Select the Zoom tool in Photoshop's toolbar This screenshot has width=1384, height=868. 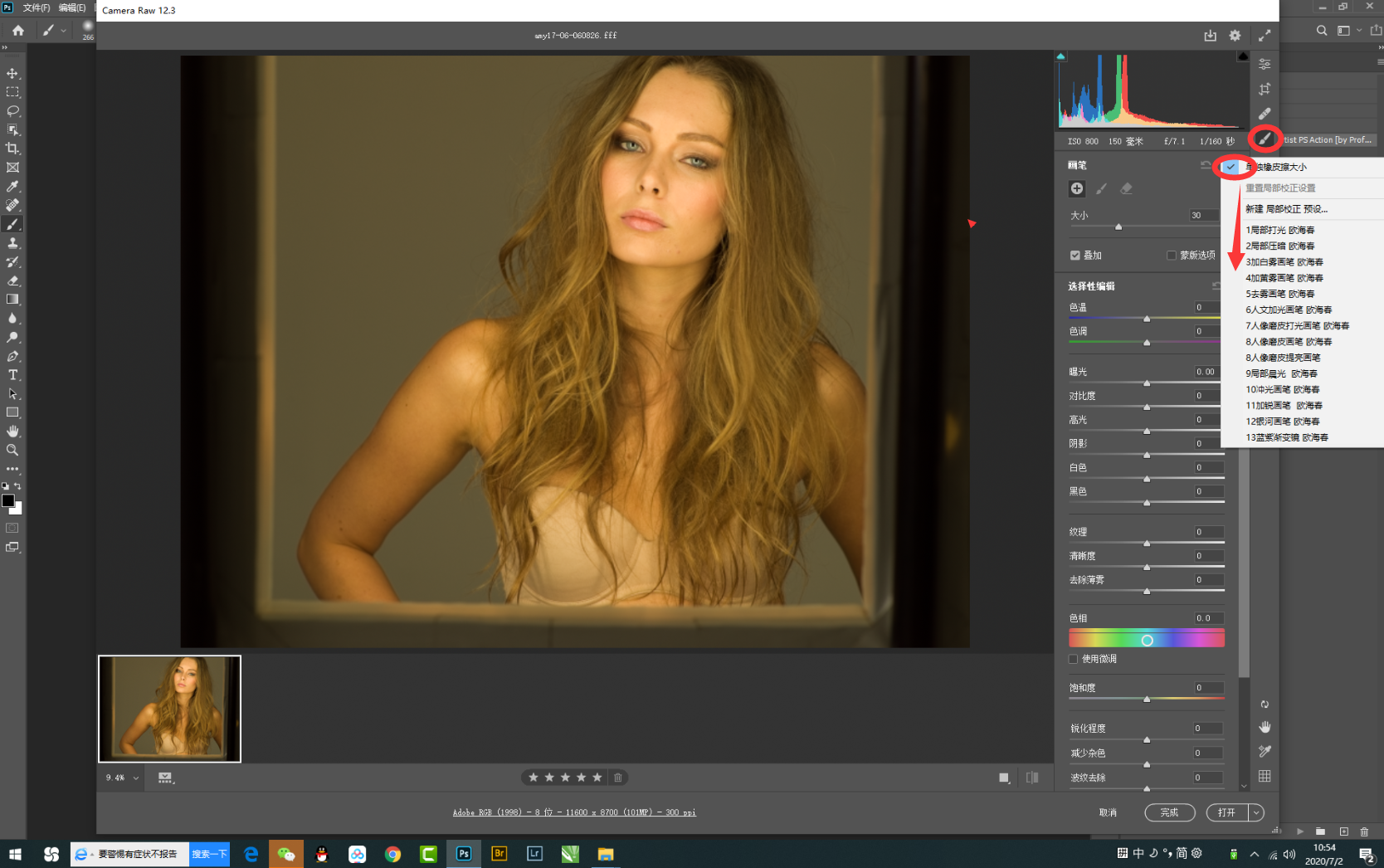(12, 450)
